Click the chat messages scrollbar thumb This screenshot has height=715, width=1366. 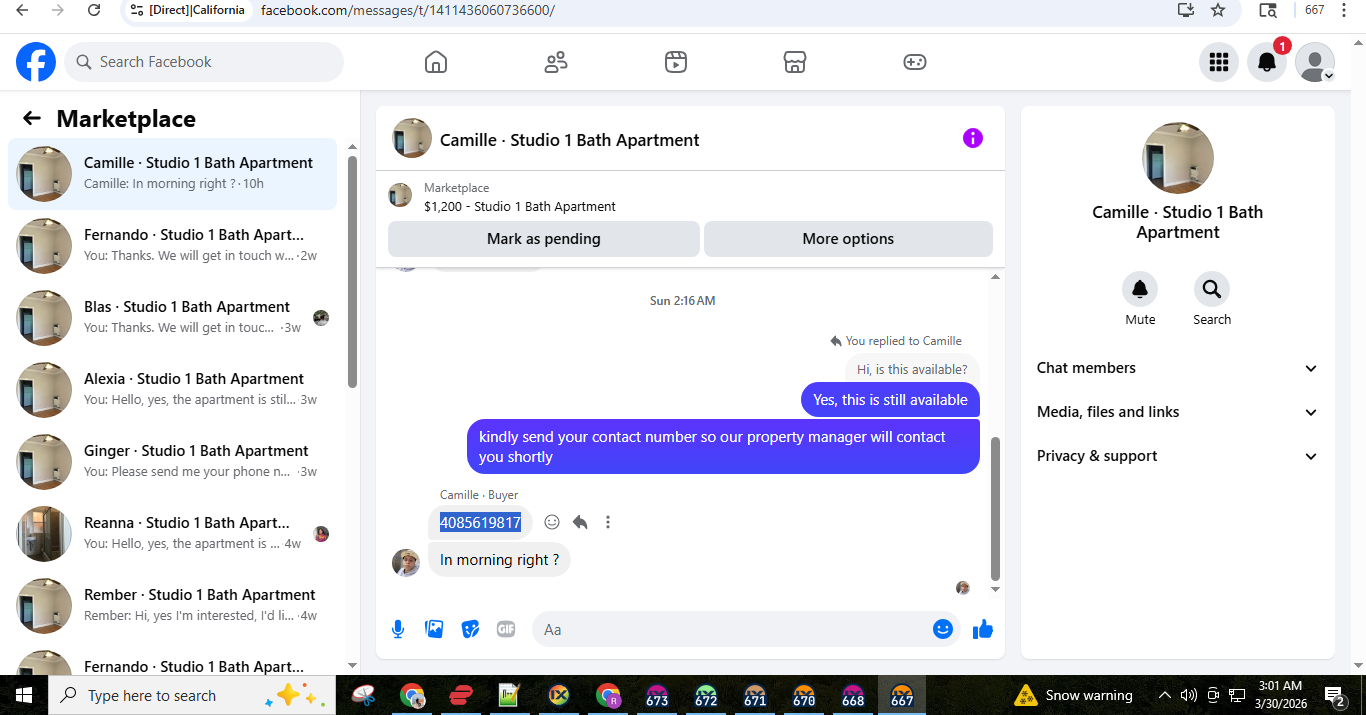(995, 508)
